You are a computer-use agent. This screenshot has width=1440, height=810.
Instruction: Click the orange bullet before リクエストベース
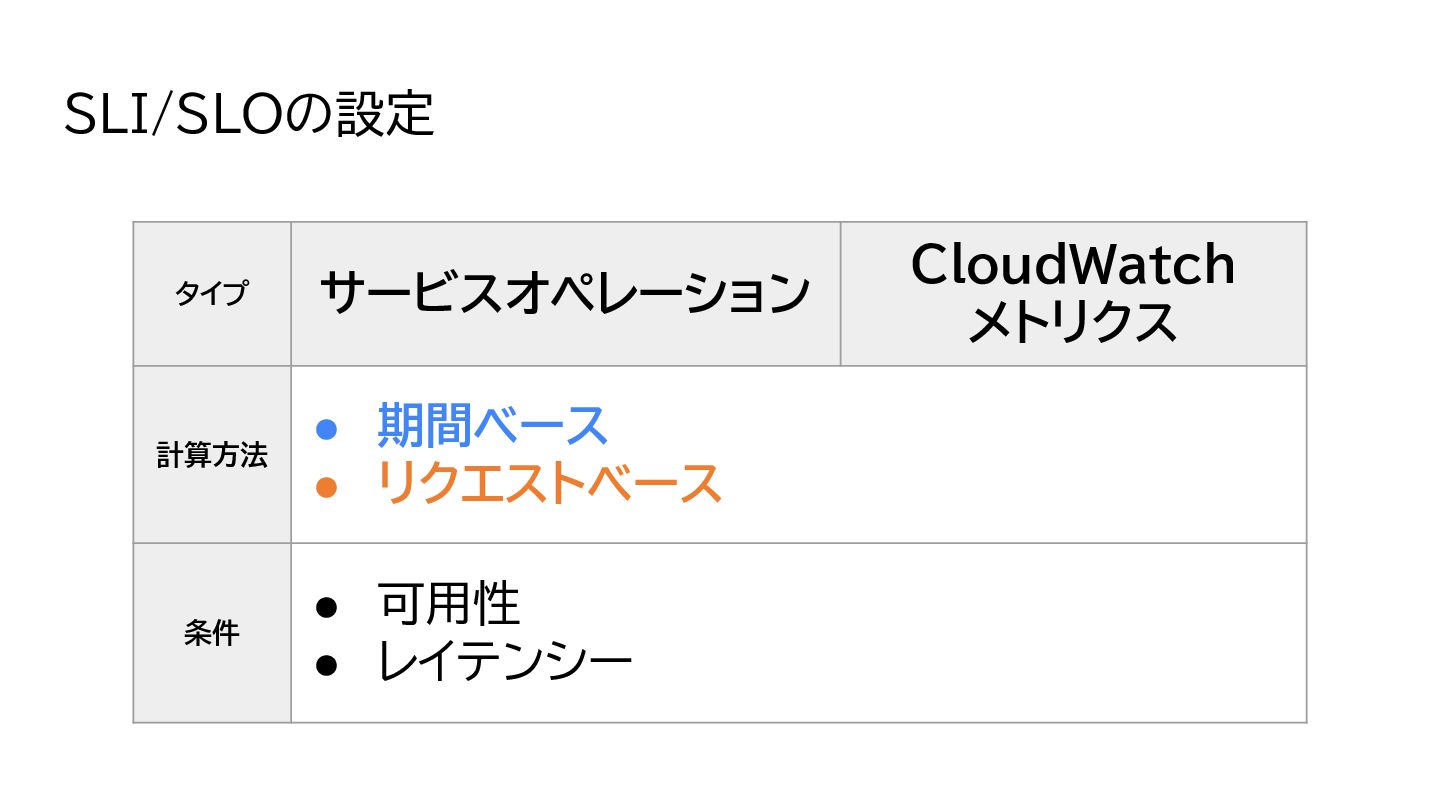(x=327, y=487)
